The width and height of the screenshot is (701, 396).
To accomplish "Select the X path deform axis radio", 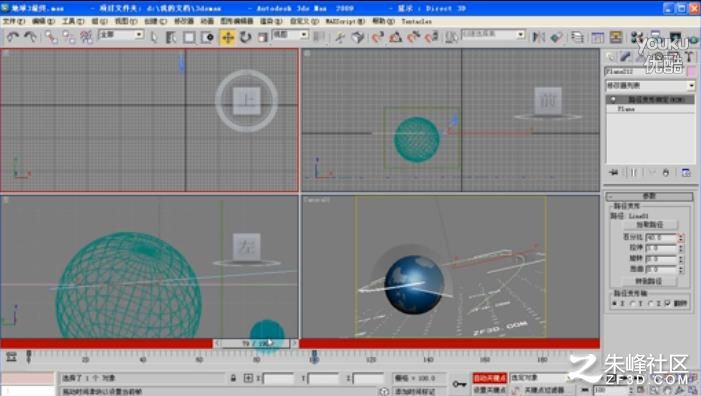I will (615, 303).
